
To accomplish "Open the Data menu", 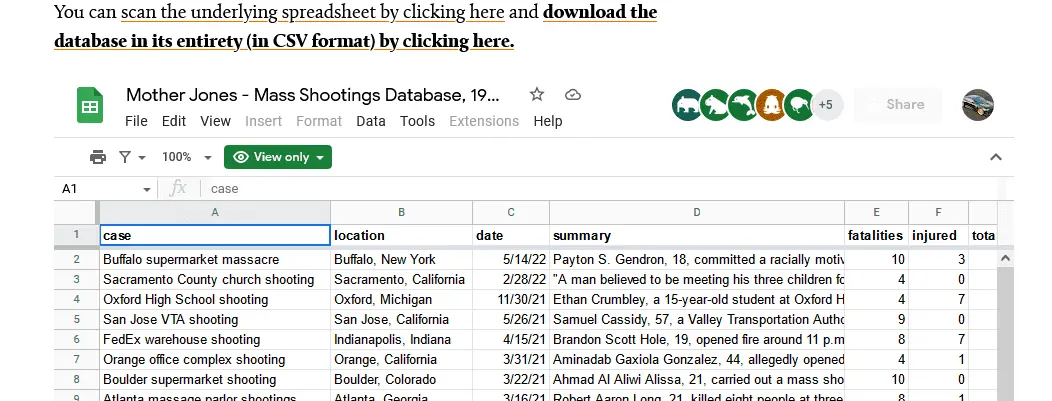I will point(370,121).
